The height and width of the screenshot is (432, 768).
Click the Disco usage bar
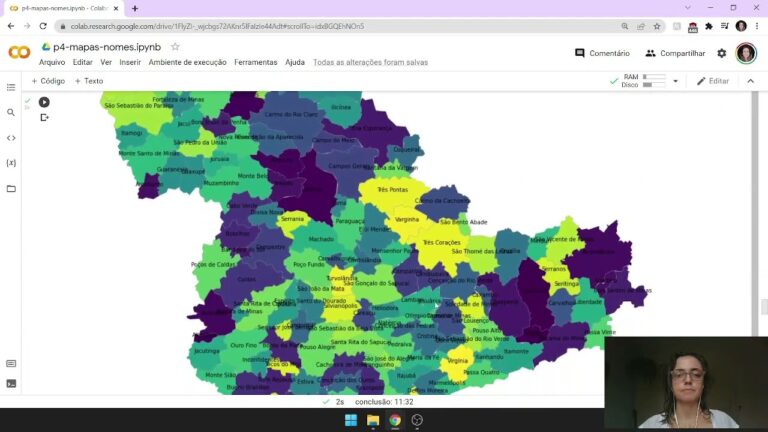pyautogui.click(x=654, y=85)
